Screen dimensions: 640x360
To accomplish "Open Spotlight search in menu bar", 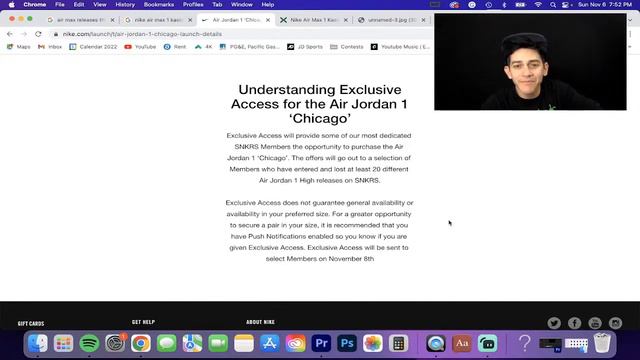I will 553,4.
